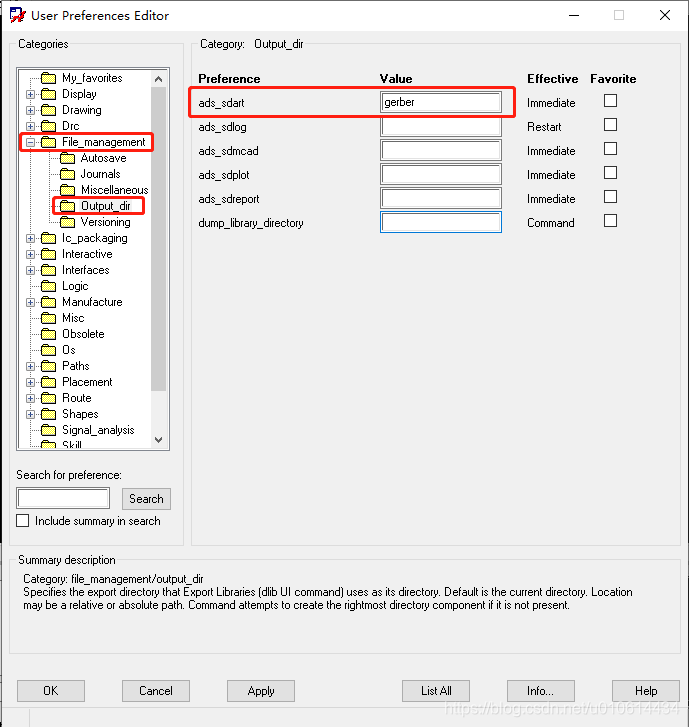Click the category tree vertical scrollbar

pos(158,240)
